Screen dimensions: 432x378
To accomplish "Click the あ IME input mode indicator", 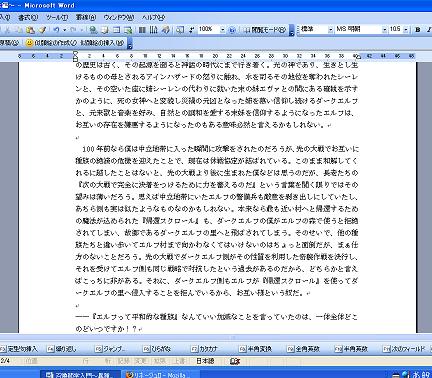I will (x=417, y=374).
